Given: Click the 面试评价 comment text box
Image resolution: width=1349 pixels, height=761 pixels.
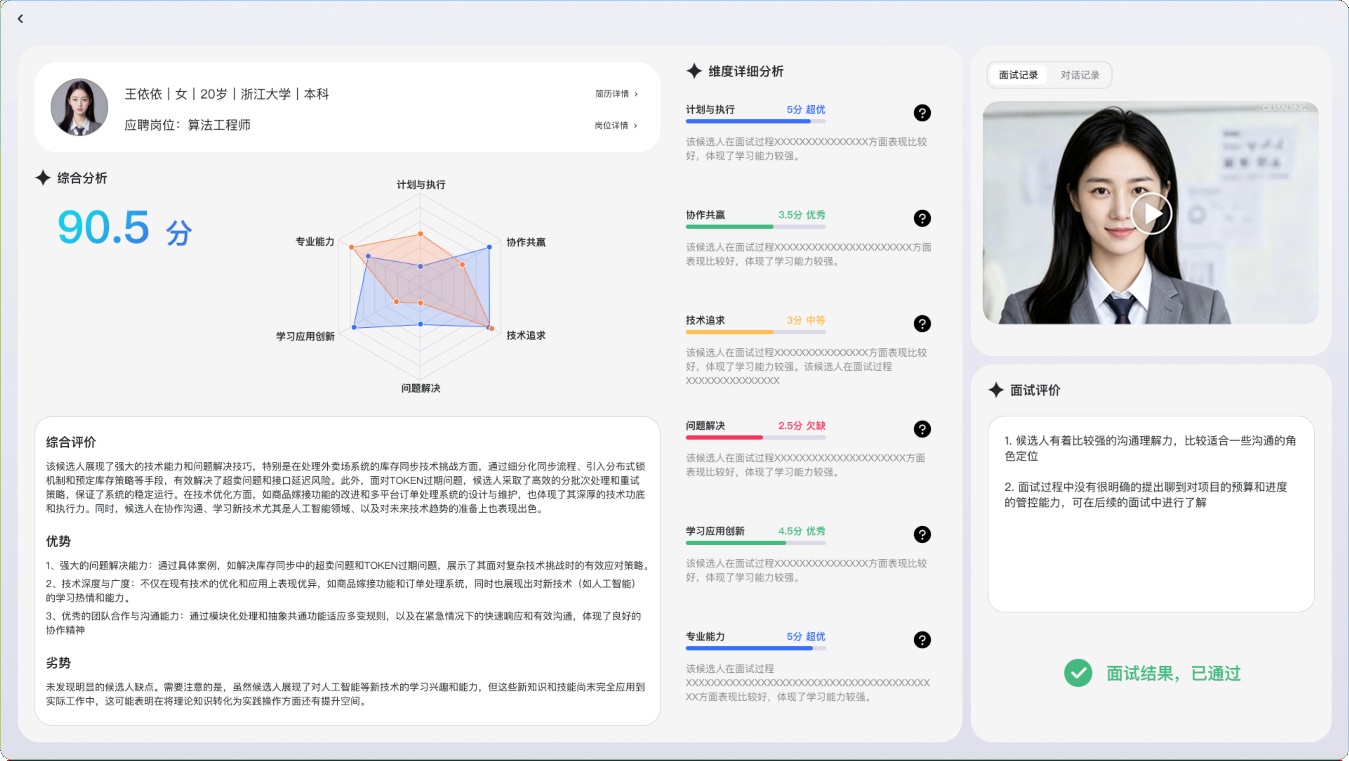Looking at the screenshot, I should [x=1150, y=513].
